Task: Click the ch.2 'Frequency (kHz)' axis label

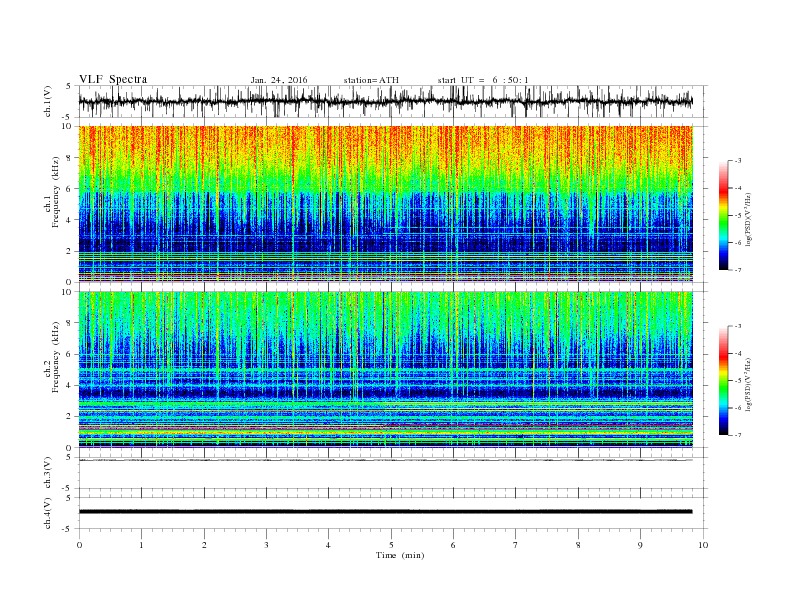Action: (56, 357)
